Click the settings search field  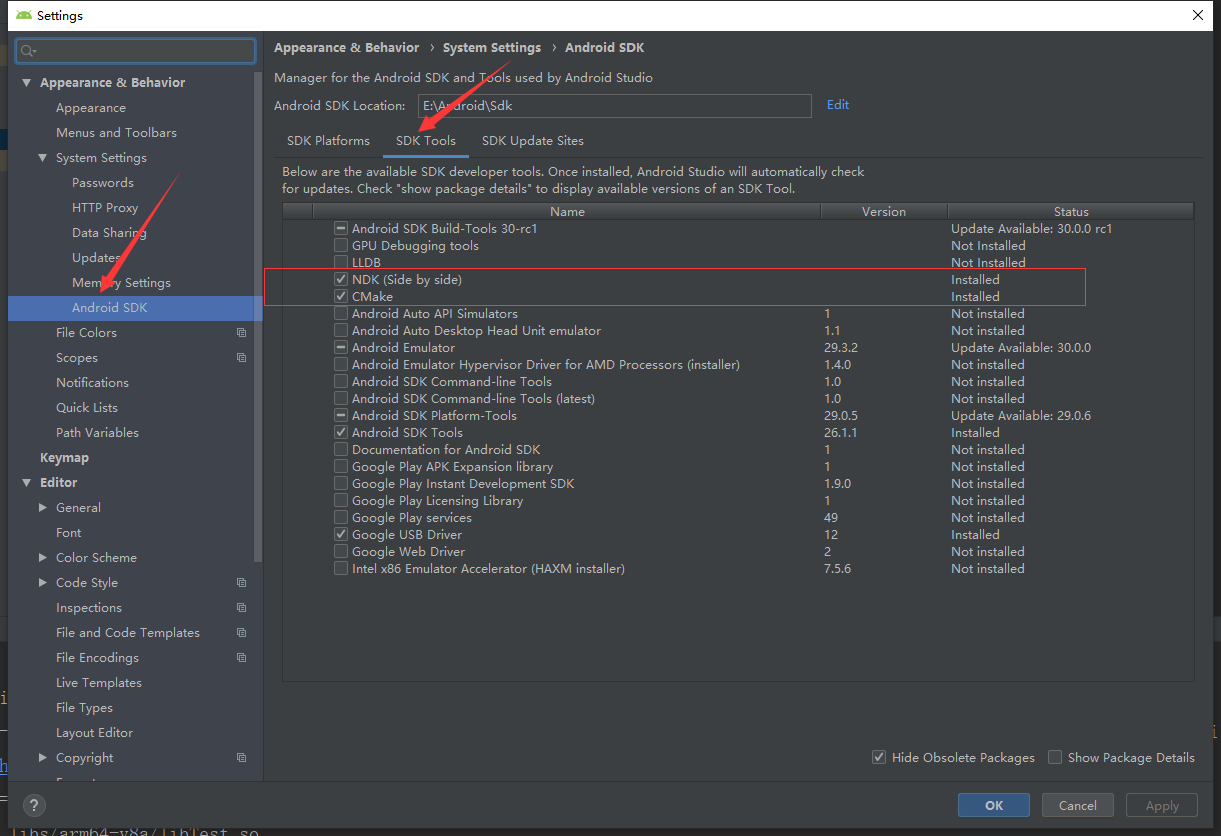point(136,51)
